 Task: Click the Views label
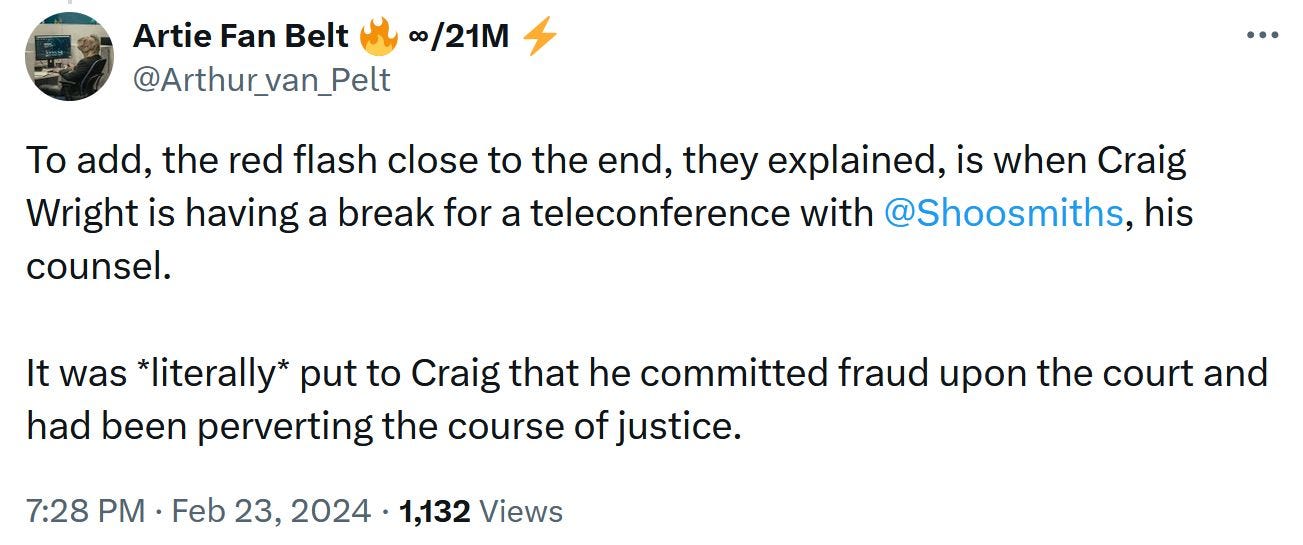(x=521, y=512)
